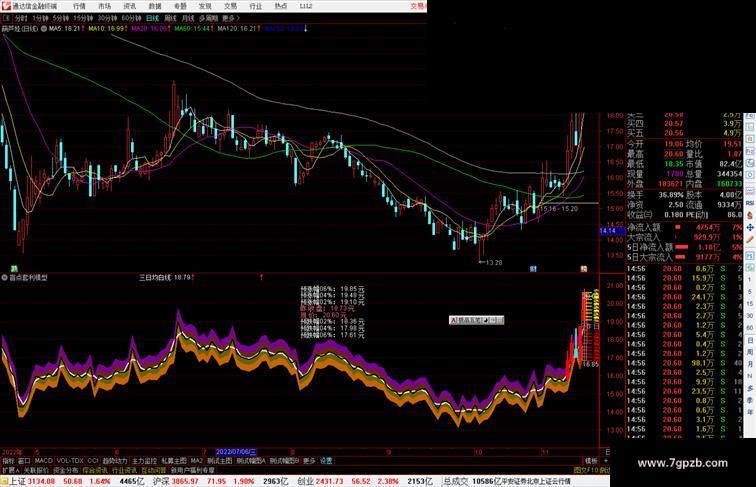Select the MA2 indicator tab
756x487 pixels.
[197, 460]
